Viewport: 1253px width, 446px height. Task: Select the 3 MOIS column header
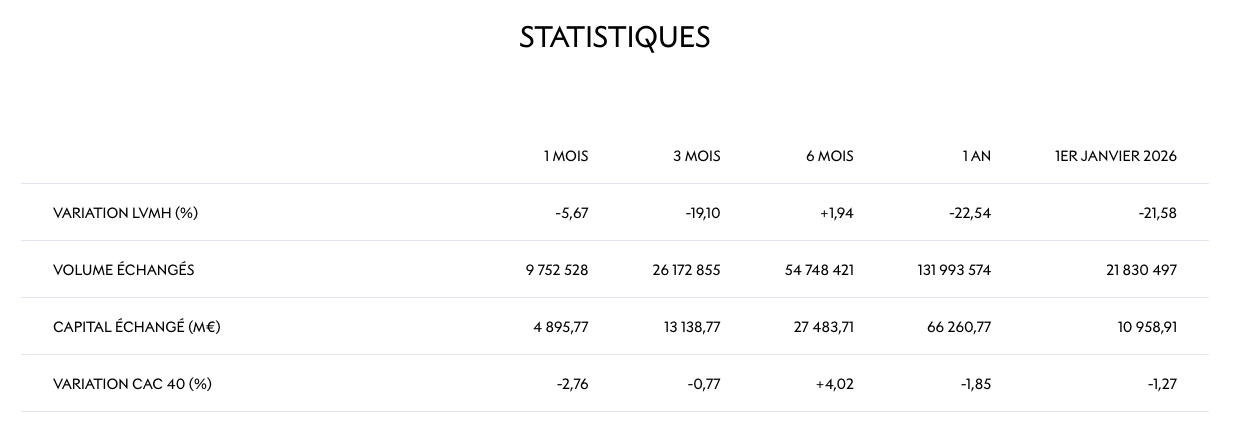(697, 156)
